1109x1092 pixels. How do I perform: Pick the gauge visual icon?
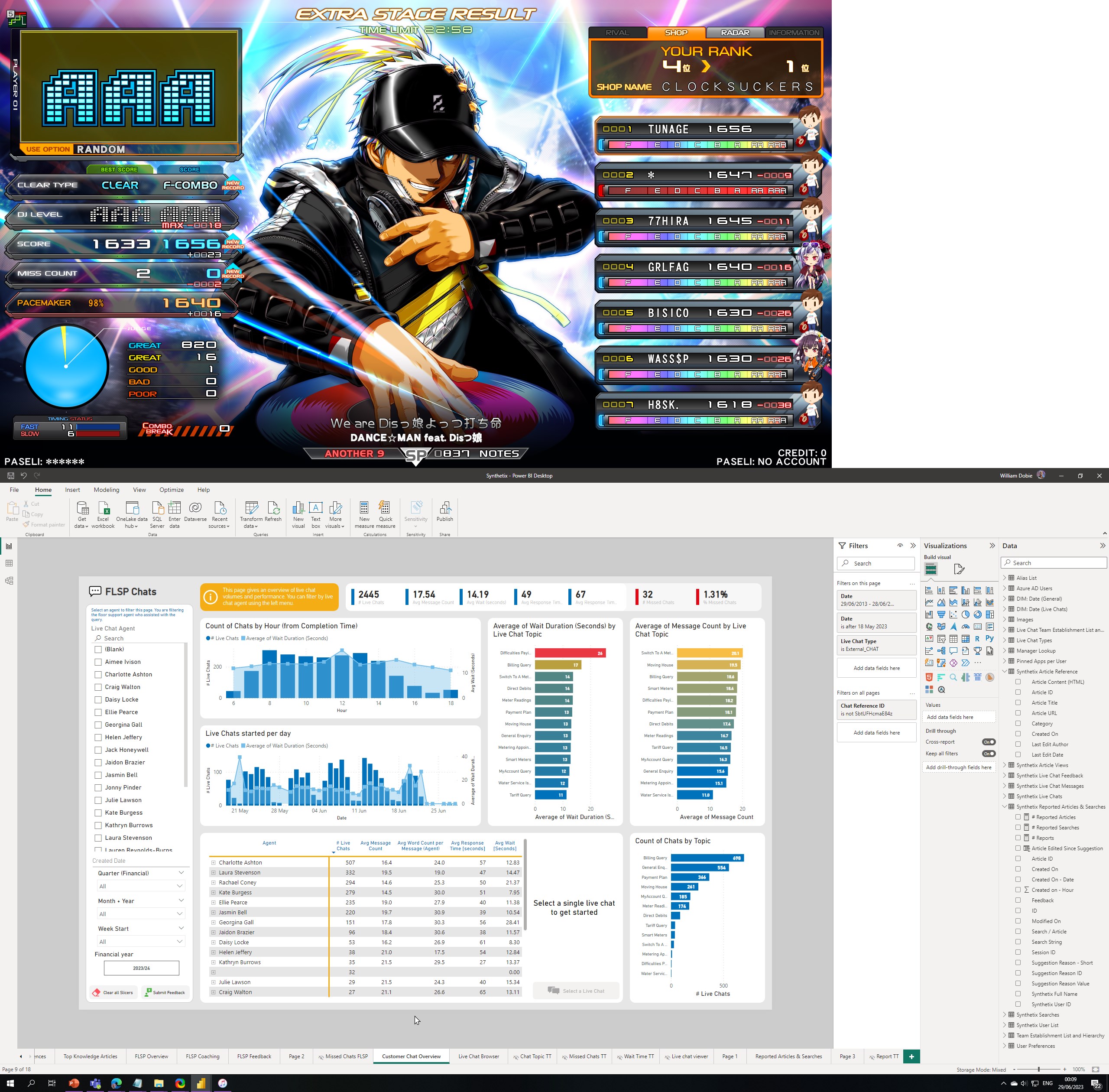(965, 626)
